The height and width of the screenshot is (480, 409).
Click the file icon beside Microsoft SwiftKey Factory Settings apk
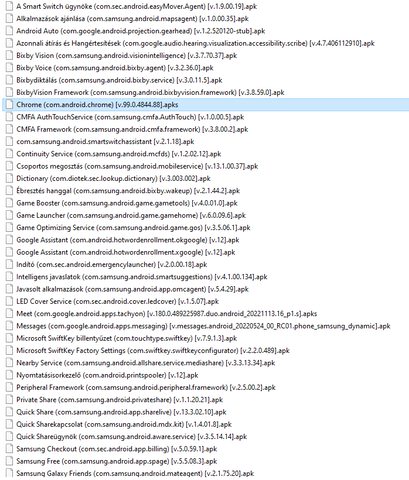(x=10, y=351)
